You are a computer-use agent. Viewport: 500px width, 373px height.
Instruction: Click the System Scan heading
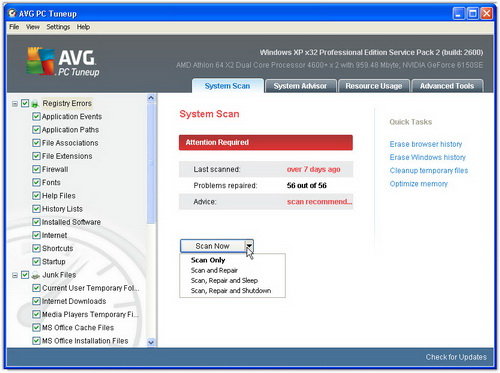pyautogui.click(x=209, y=114)
